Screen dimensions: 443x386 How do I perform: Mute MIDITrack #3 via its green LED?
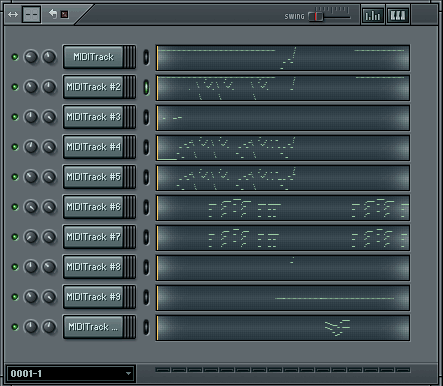15,117
